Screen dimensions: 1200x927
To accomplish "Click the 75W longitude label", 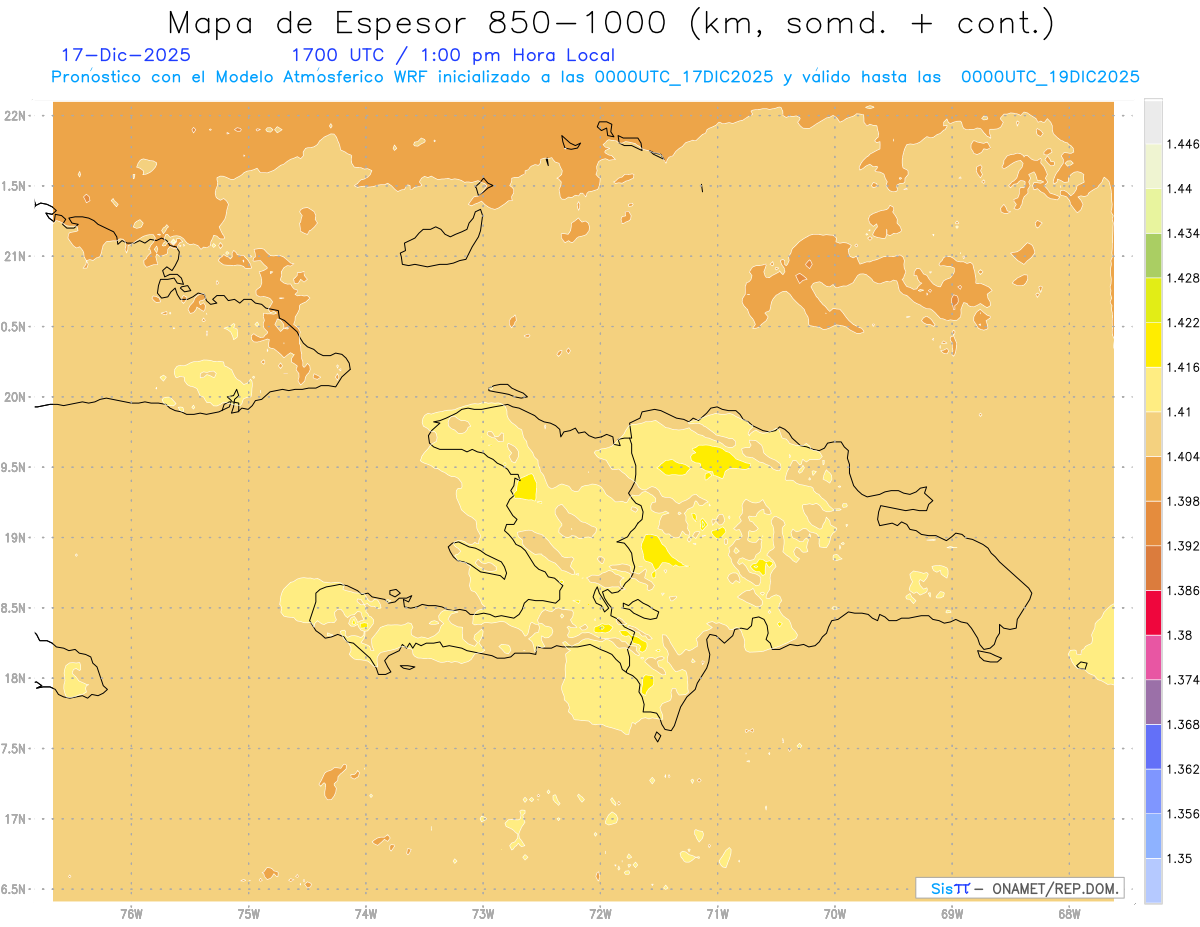I will 249,914.
